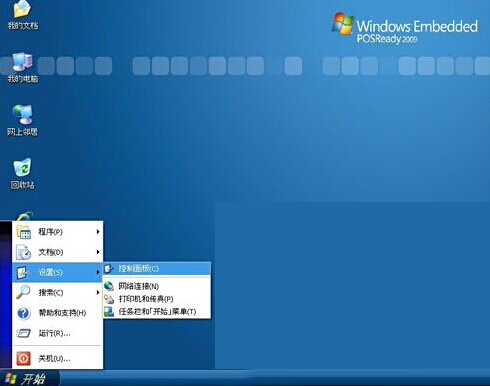Click the 帮助和支持 question mark icon

point(23,313)
